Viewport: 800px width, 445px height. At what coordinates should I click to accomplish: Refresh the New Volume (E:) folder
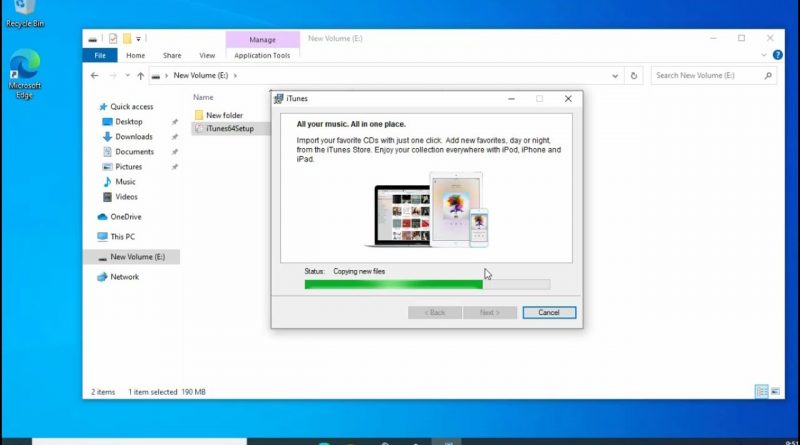point(634,76)
